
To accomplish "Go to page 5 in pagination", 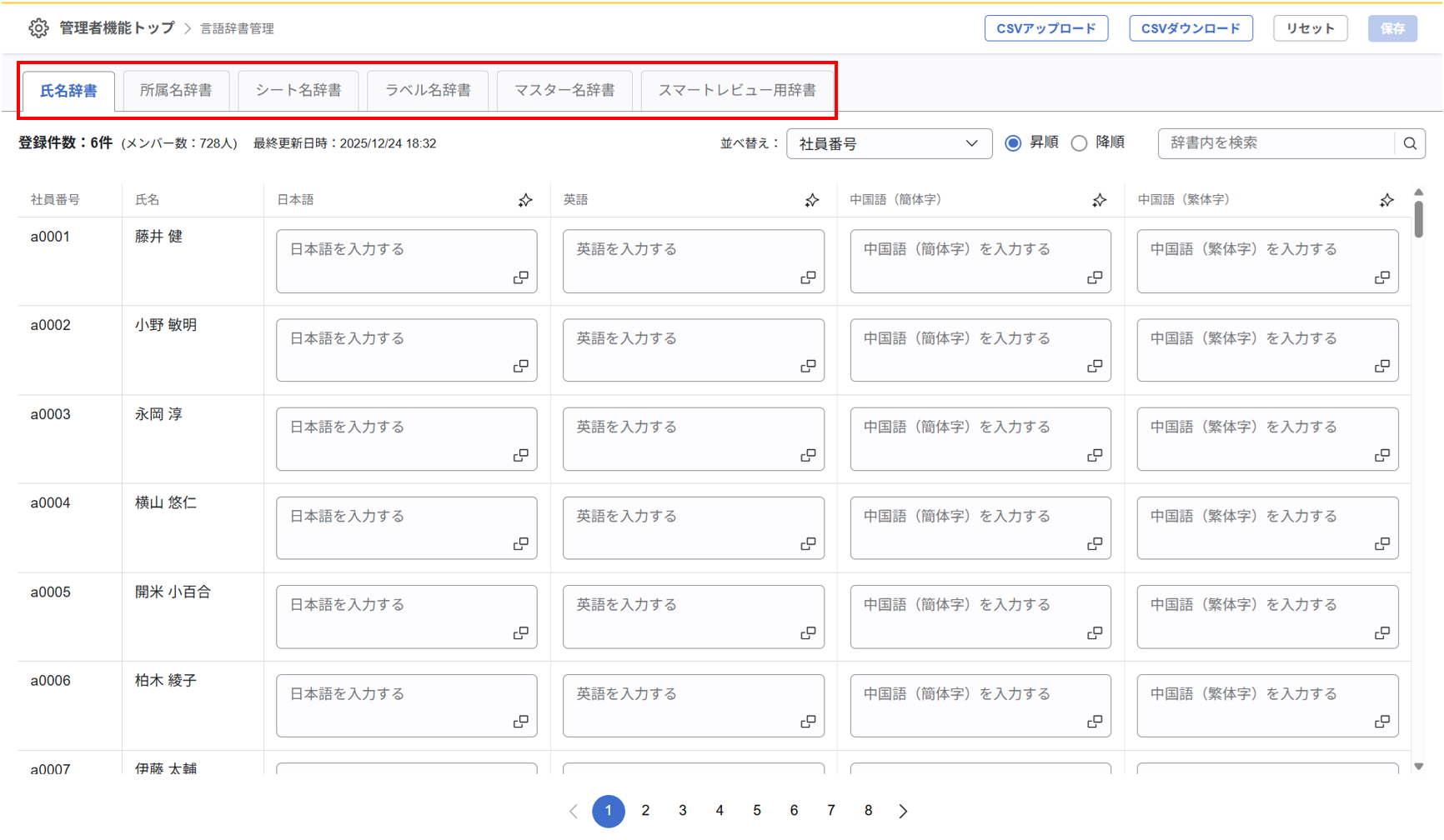I will click(757, 811).
